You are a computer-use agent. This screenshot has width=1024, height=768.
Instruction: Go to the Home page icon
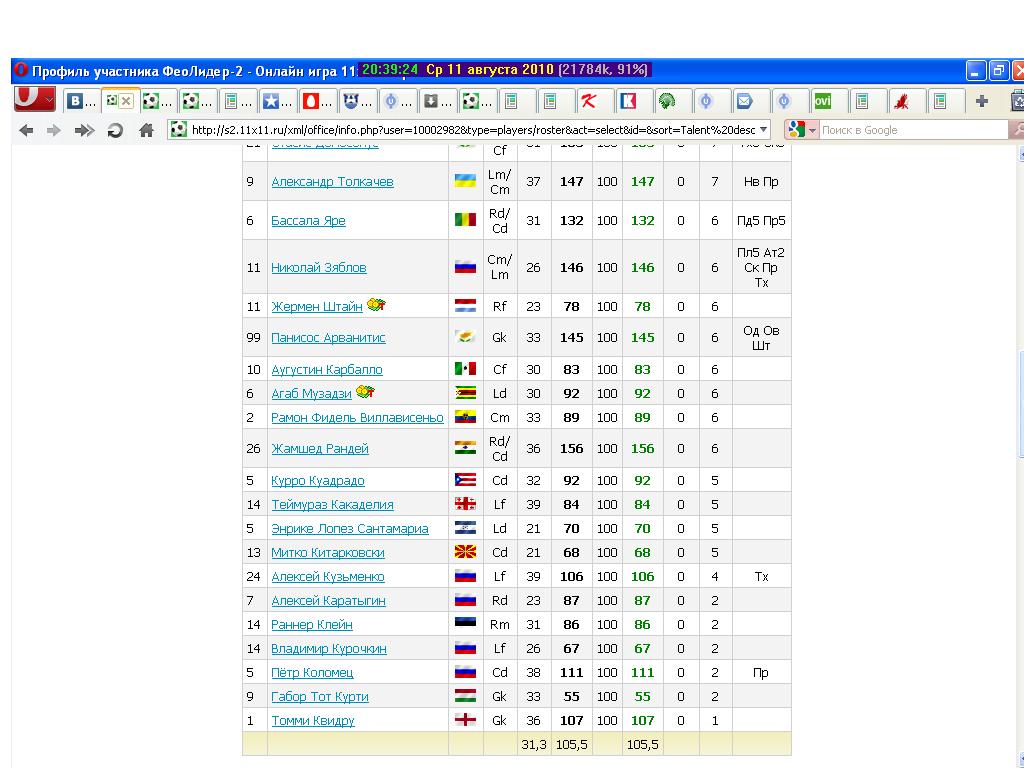coord(146,130)
